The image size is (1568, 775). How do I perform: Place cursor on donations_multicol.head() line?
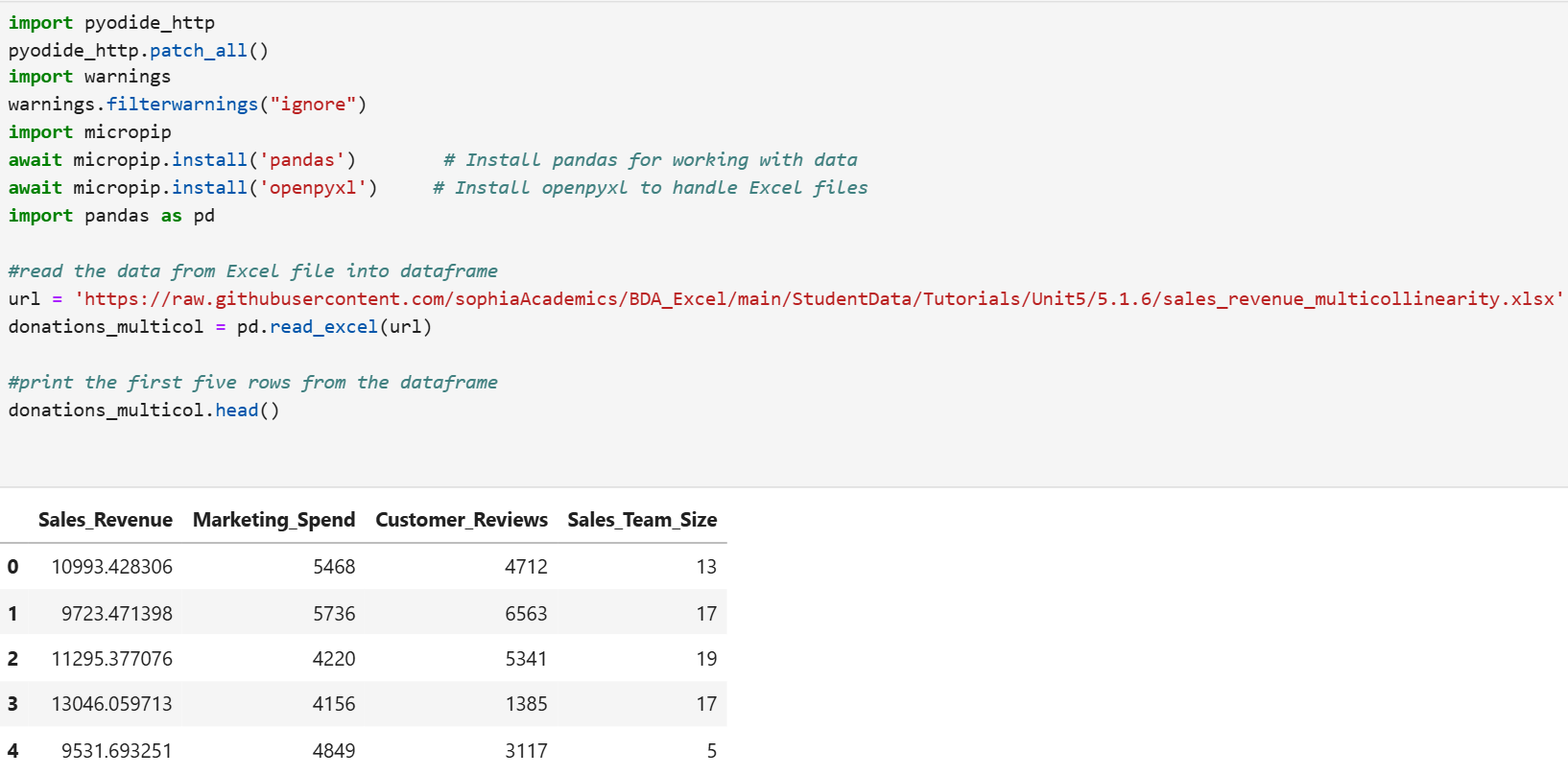point(144,411)
